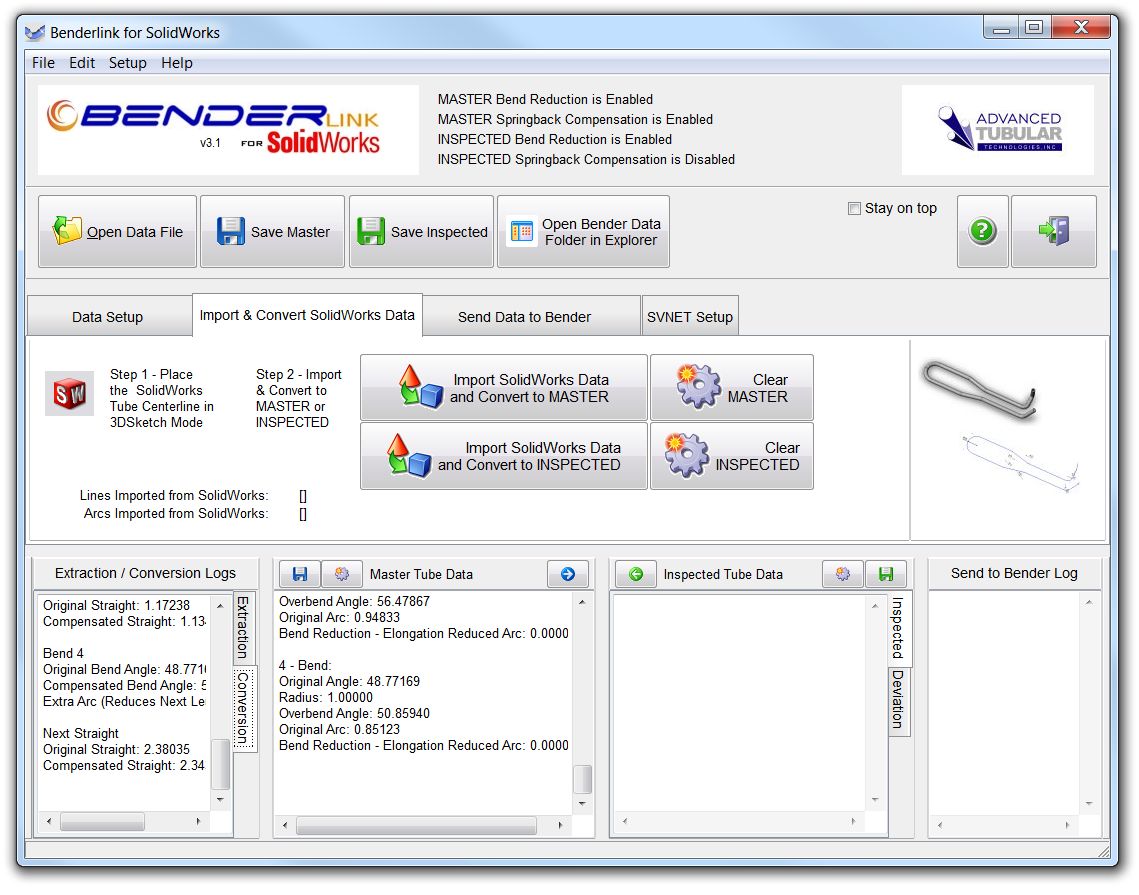Screen dimensions: 1139x895
Task: Click the green help question mark icon
Action: pyautogui.click(x=982, y=232)
